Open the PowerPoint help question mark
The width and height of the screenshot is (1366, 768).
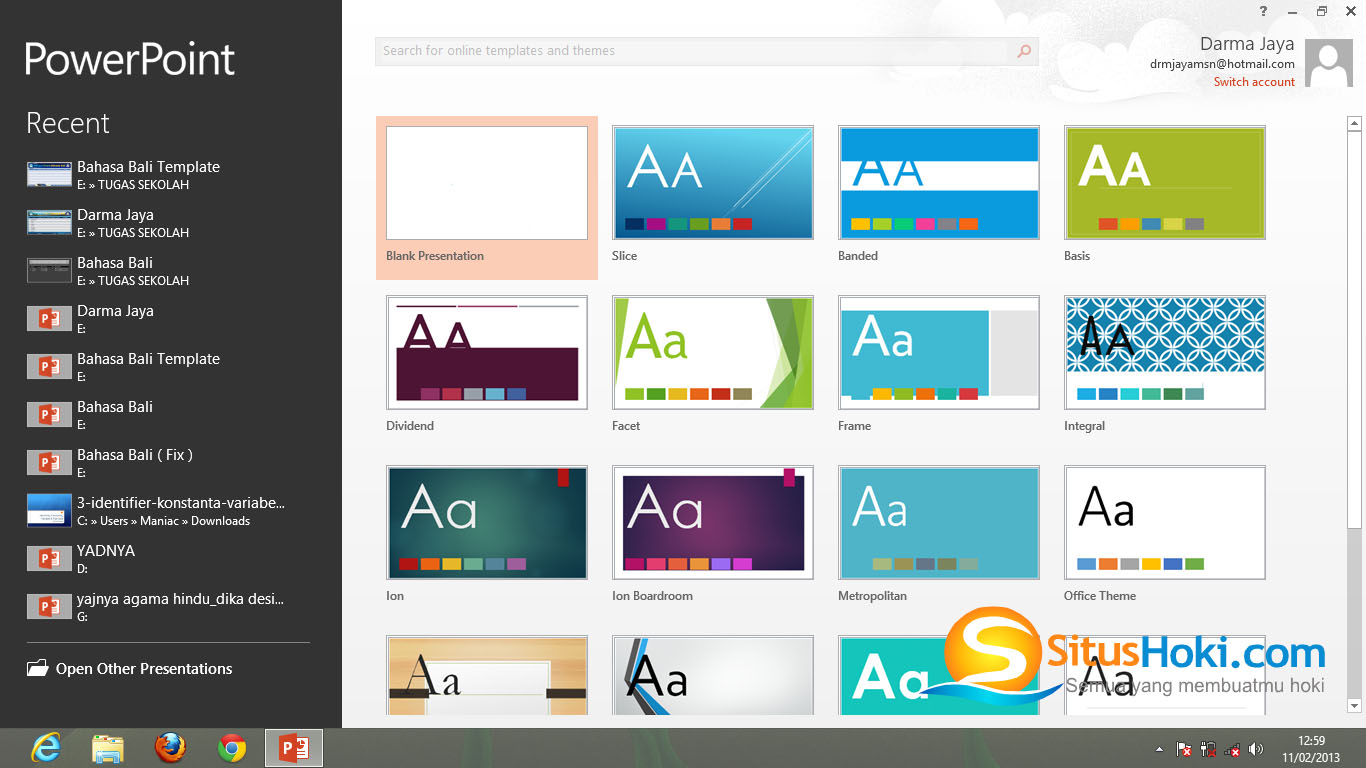[x=1264, y=11]
